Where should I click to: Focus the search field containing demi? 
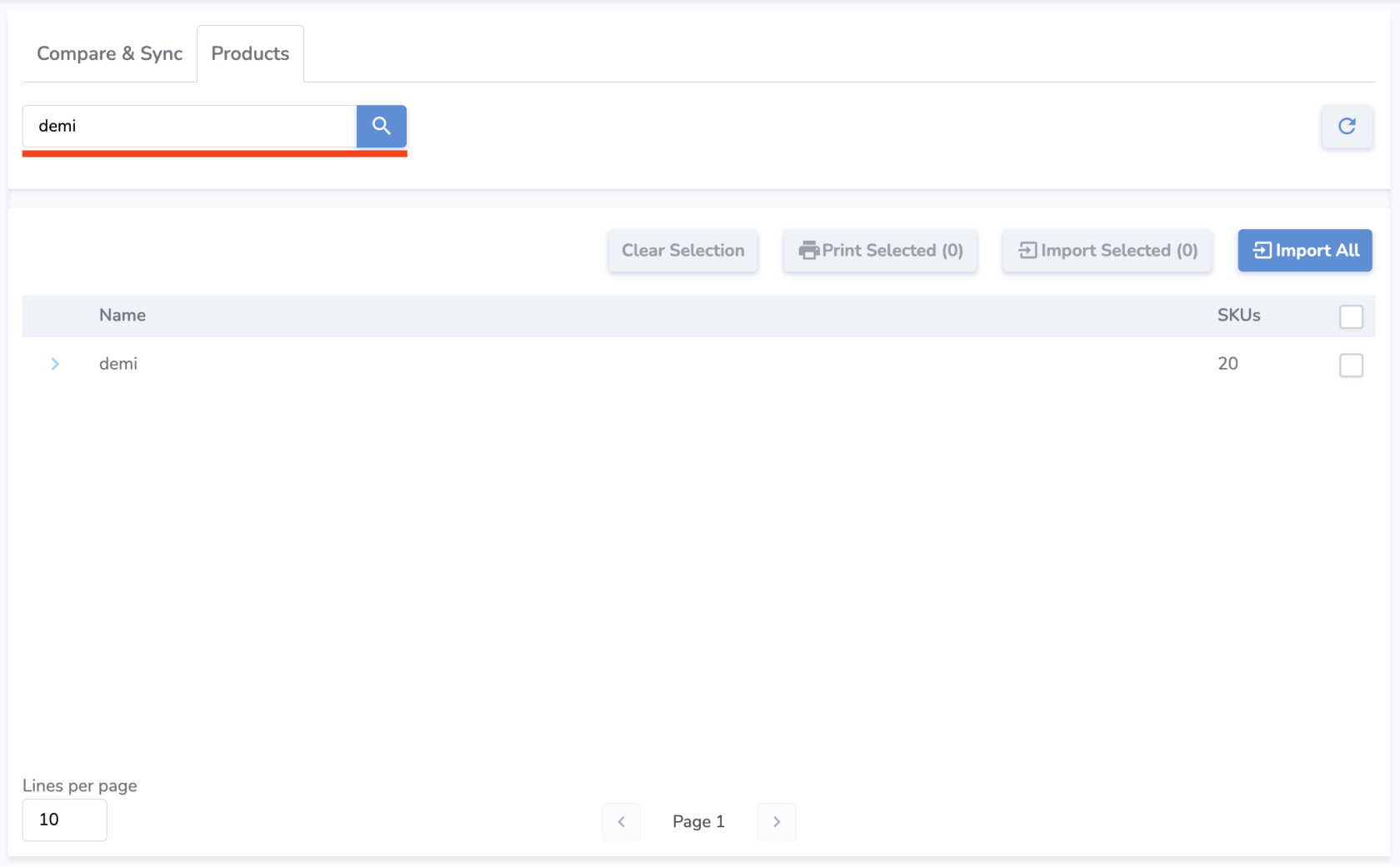pos(189,127)
